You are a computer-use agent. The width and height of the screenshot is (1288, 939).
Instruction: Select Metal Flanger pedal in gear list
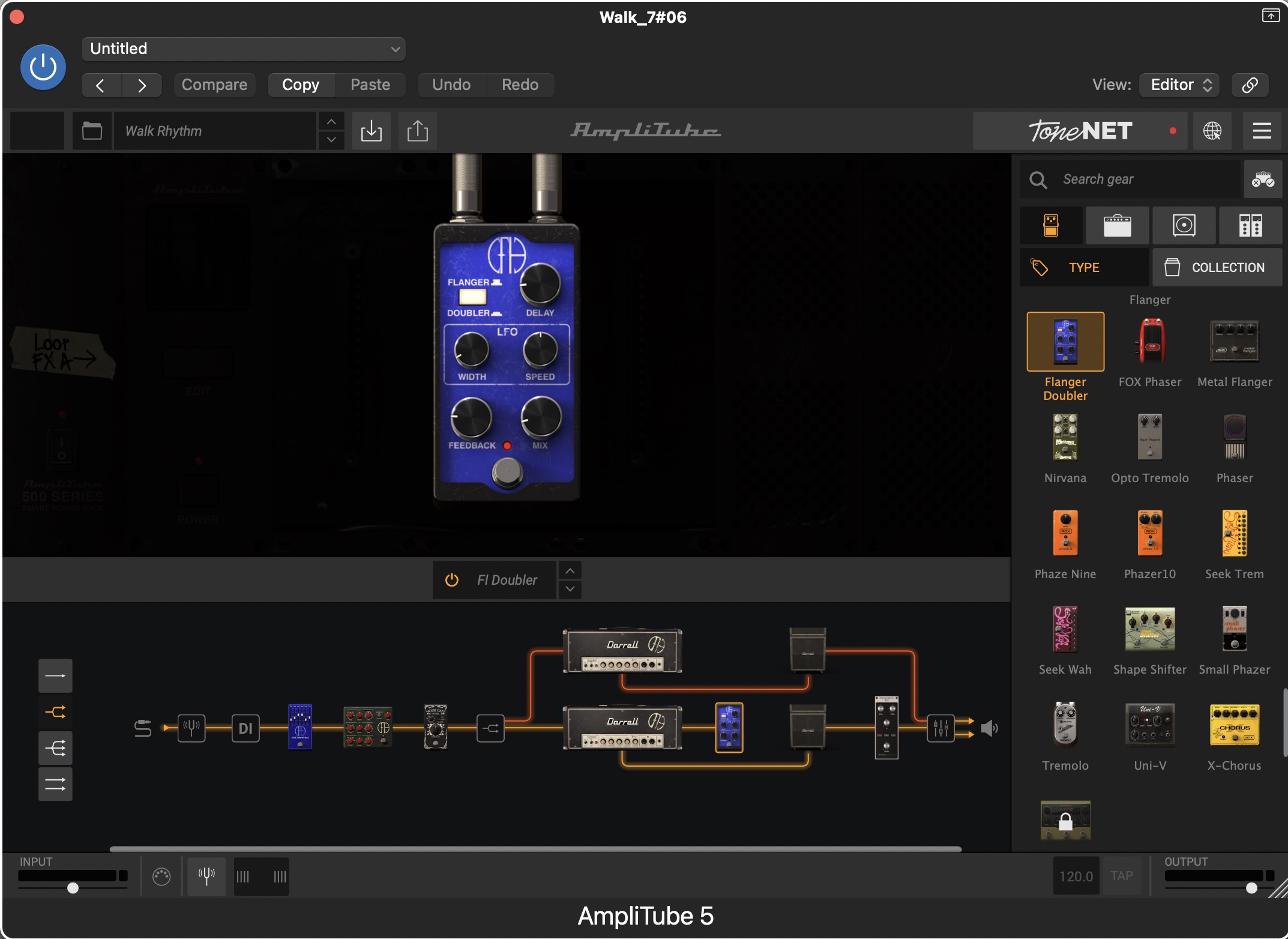[1234, 342]
